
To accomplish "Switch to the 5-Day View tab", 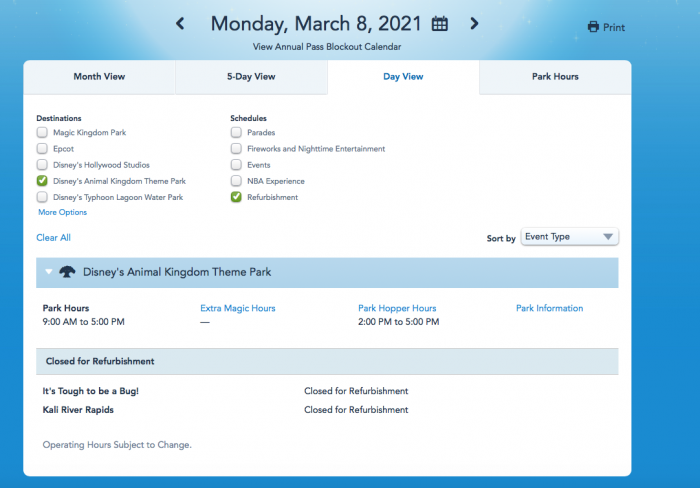I will click(x=251, y=77).
